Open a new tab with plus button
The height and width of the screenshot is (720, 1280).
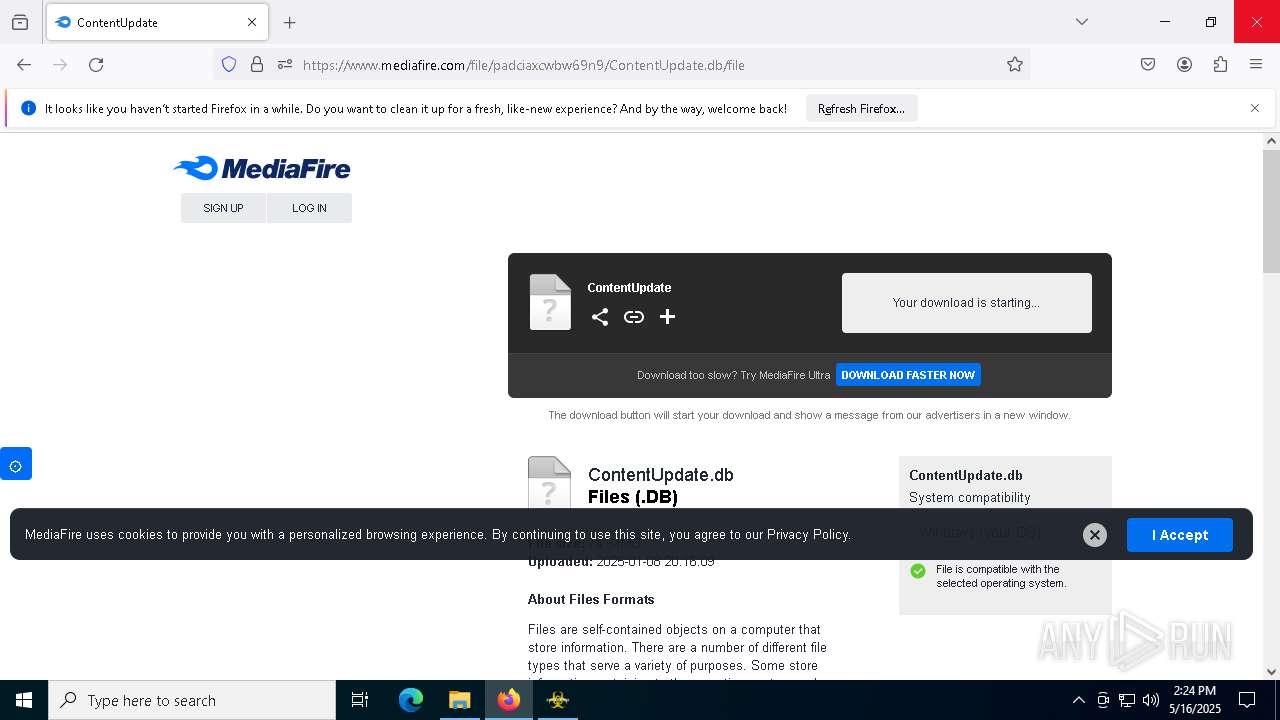pyautogui.click(x=290, y=22)
